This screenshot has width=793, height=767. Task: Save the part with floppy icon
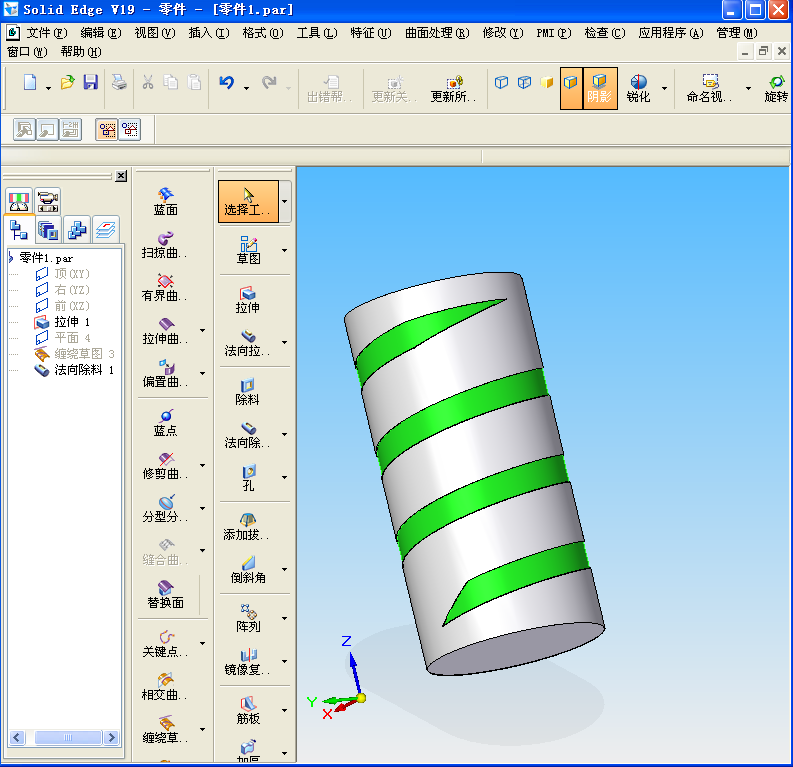[x=91, y=82]
